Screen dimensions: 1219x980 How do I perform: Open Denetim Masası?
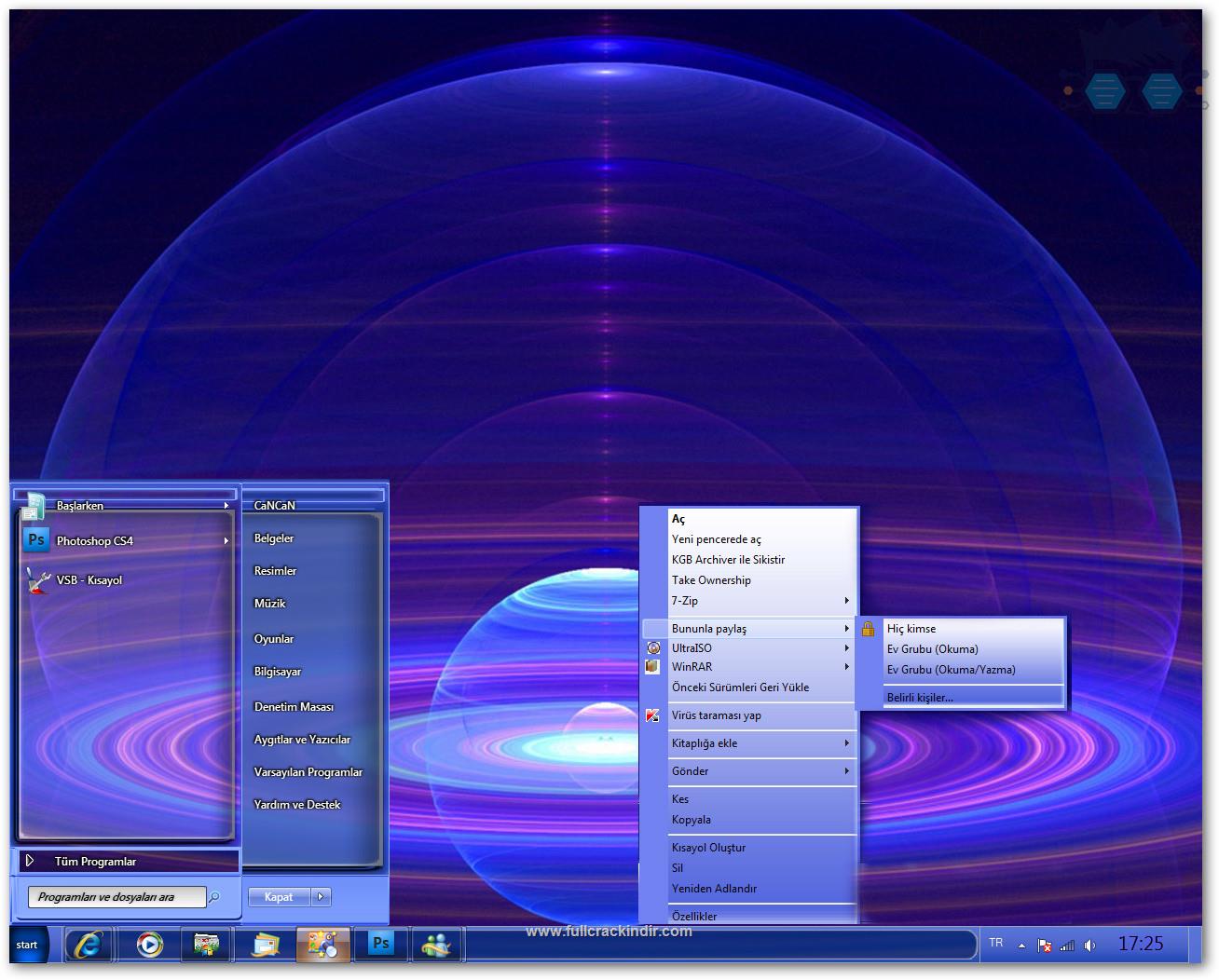(294, 707)
